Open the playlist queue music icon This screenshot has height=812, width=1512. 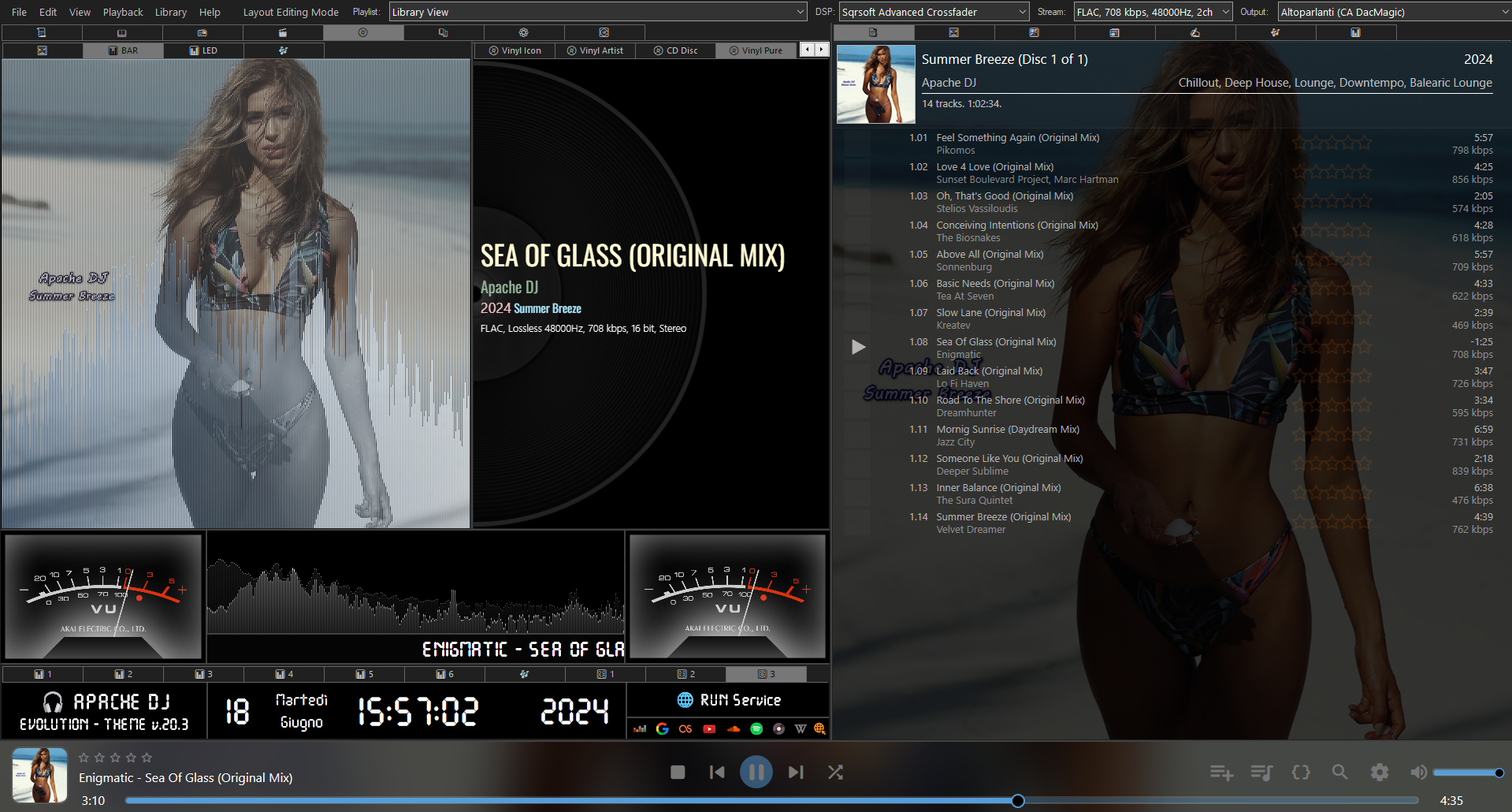[1261, 773]
